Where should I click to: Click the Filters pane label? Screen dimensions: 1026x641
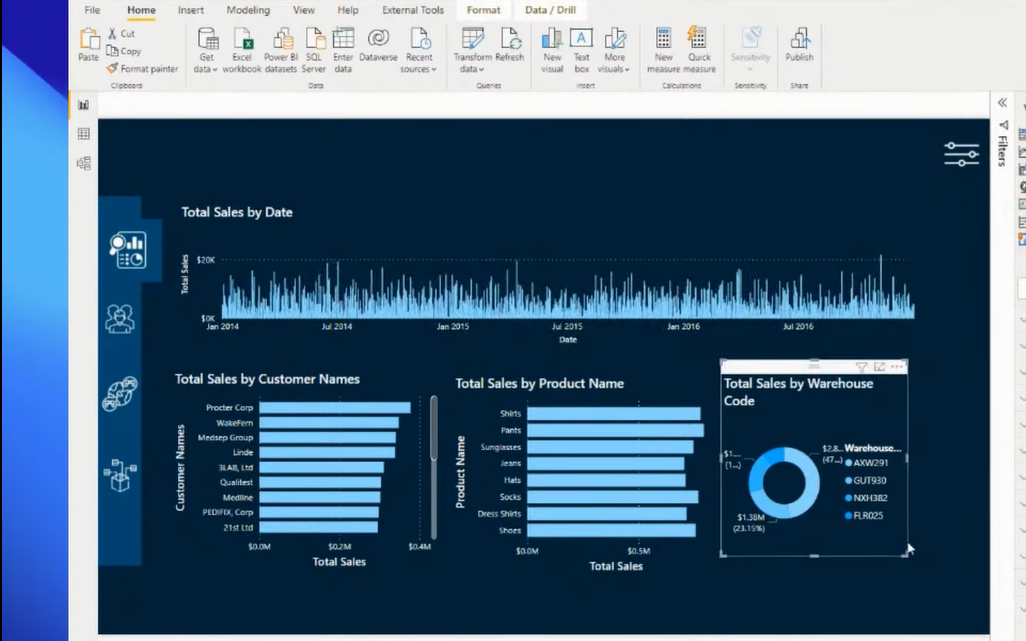coord(1002,150)
